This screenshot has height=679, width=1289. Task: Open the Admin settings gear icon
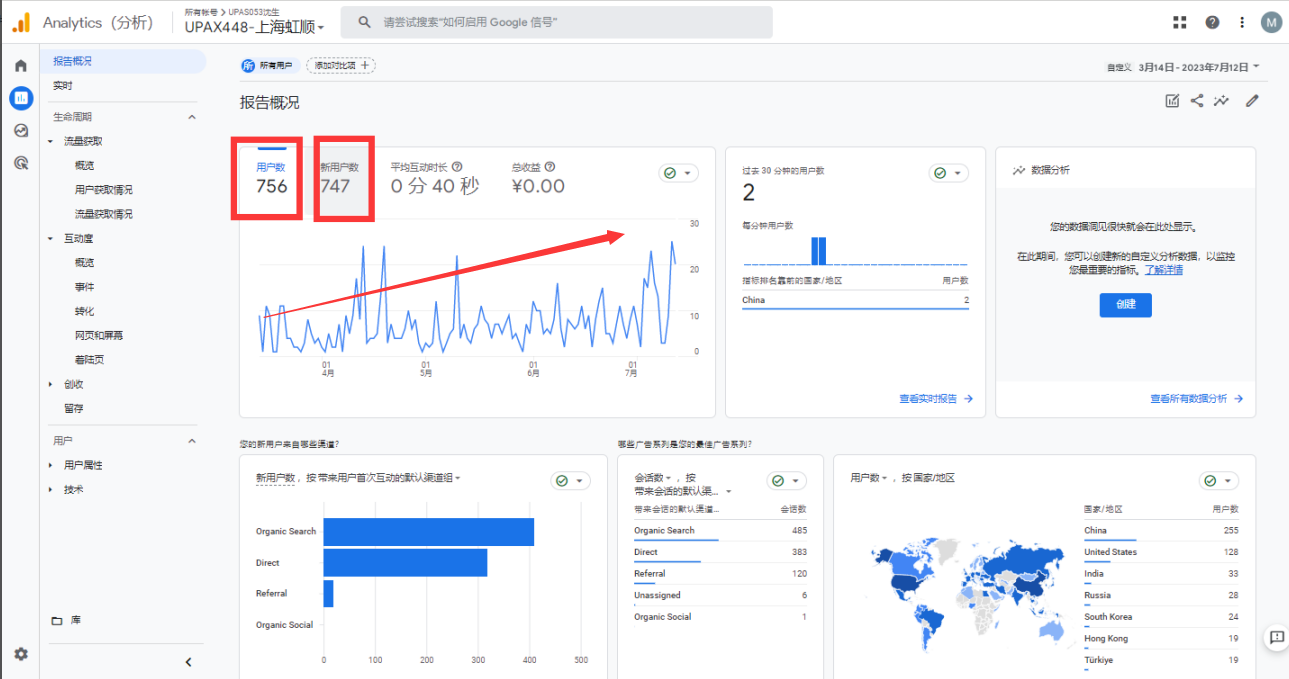tap(20, 653)
